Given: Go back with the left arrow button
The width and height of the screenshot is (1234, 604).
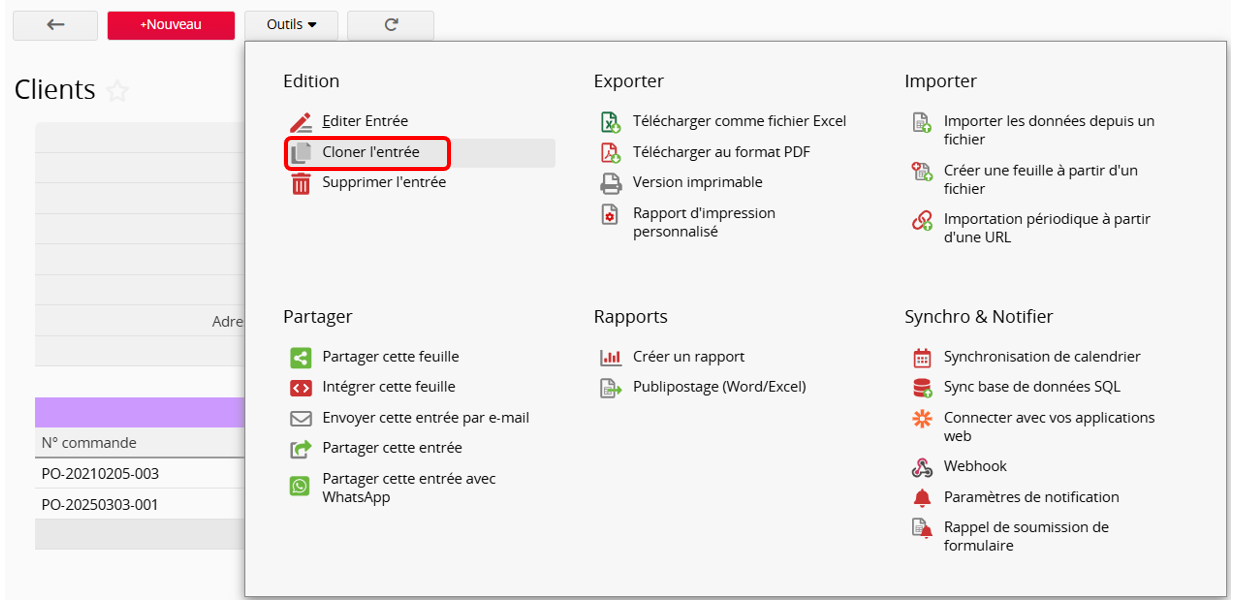Looking at the screenshot, I should tap(55, 25).
